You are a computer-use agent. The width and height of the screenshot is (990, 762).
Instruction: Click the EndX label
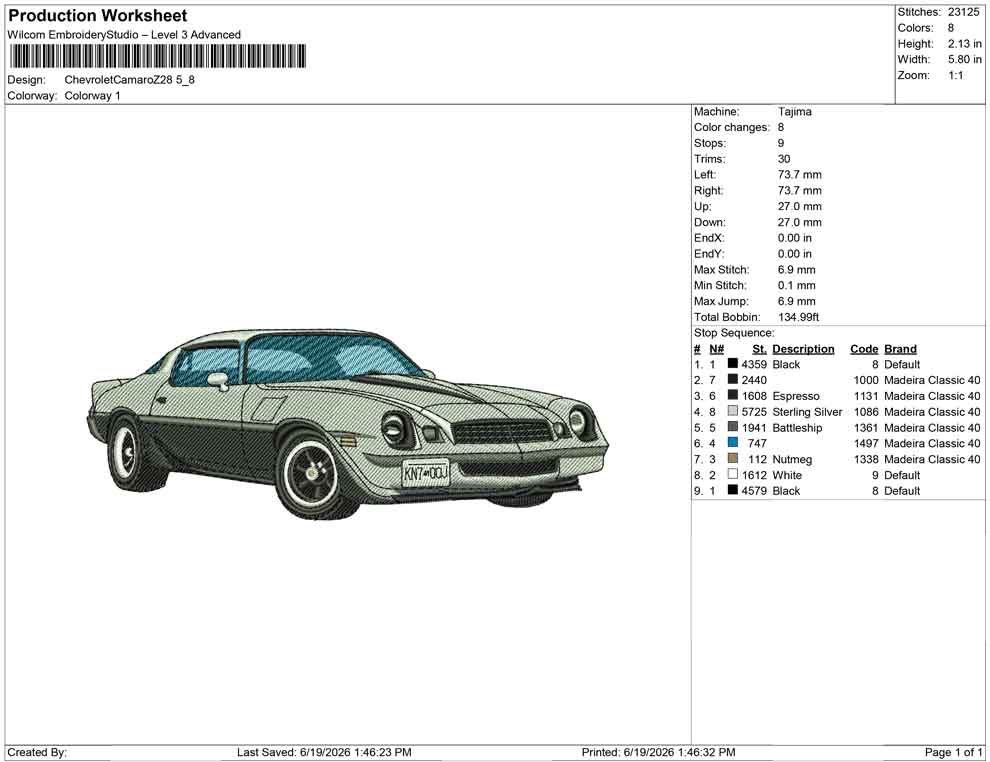coord(709,237)
